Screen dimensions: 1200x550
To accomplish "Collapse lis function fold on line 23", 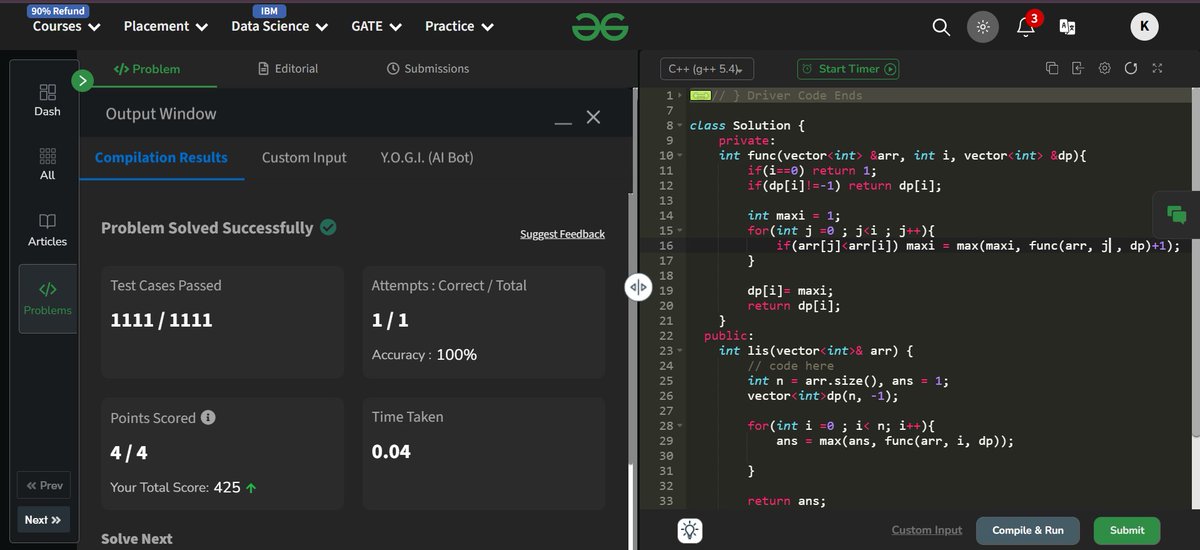I will (681, 351).
